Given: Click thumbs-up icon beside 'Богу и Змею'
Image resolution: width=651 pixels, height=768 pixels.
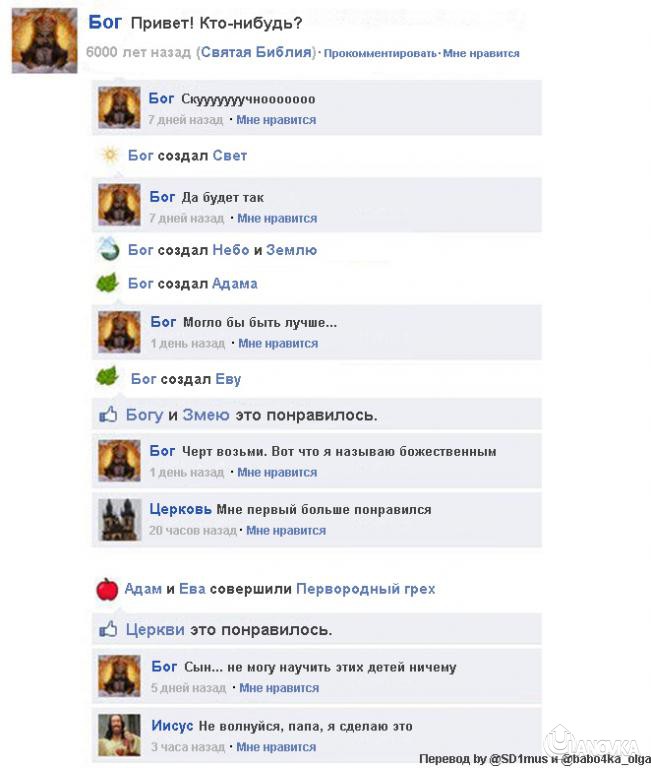Looking at the screenshot, I should pos(108,414).
